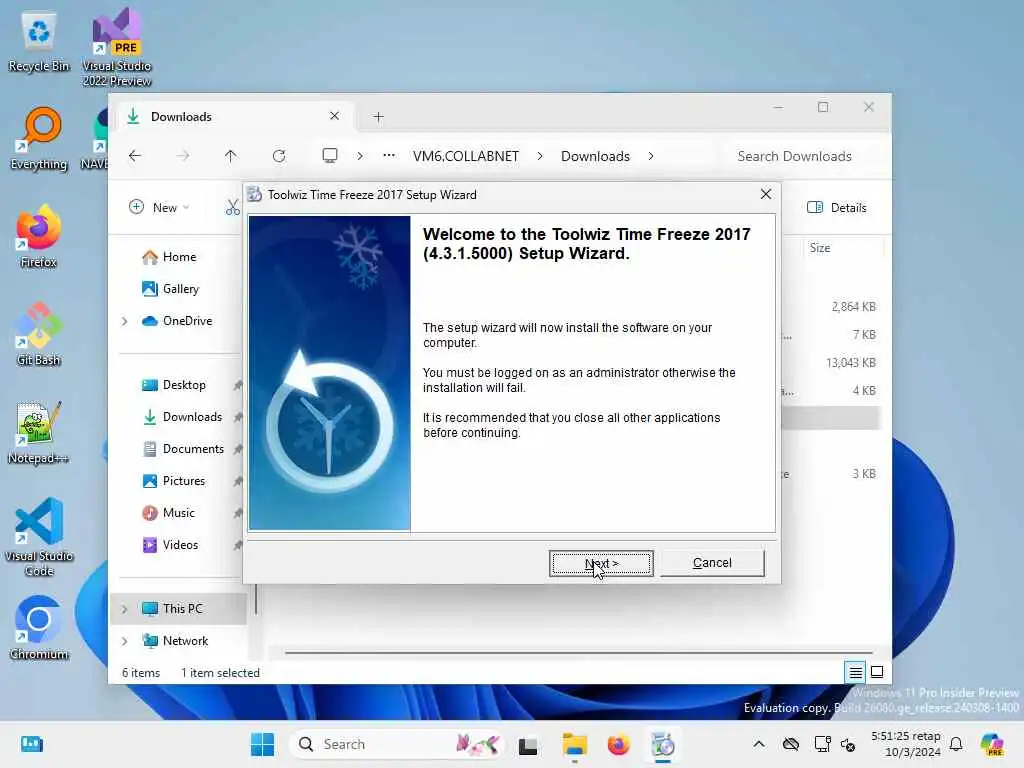Open Firefox from the taskbar
This screenshot has height=768, width=1024.
[x=618, y=744]
